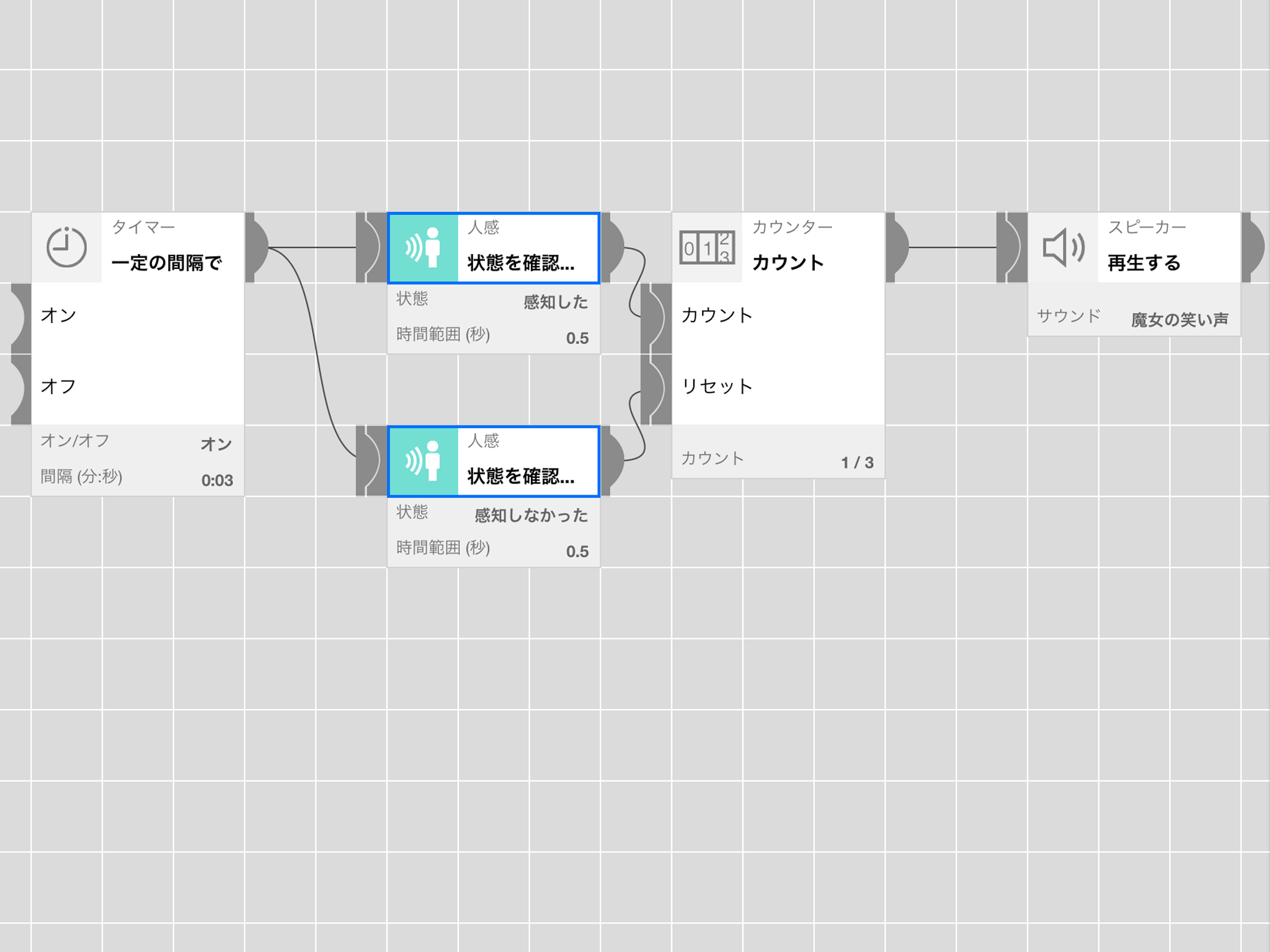
Task: Click the 間隔 (分:秒) property label
Action: tap(81, 477)
